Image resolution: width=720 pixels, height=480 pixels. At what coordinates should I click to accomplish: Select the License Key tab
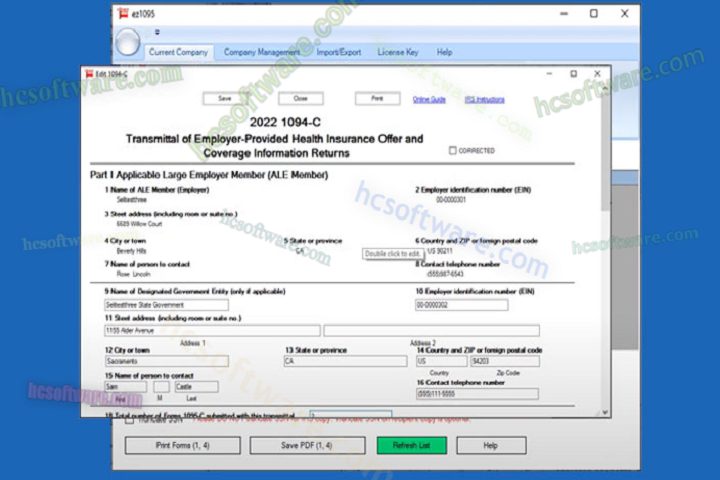398,52
